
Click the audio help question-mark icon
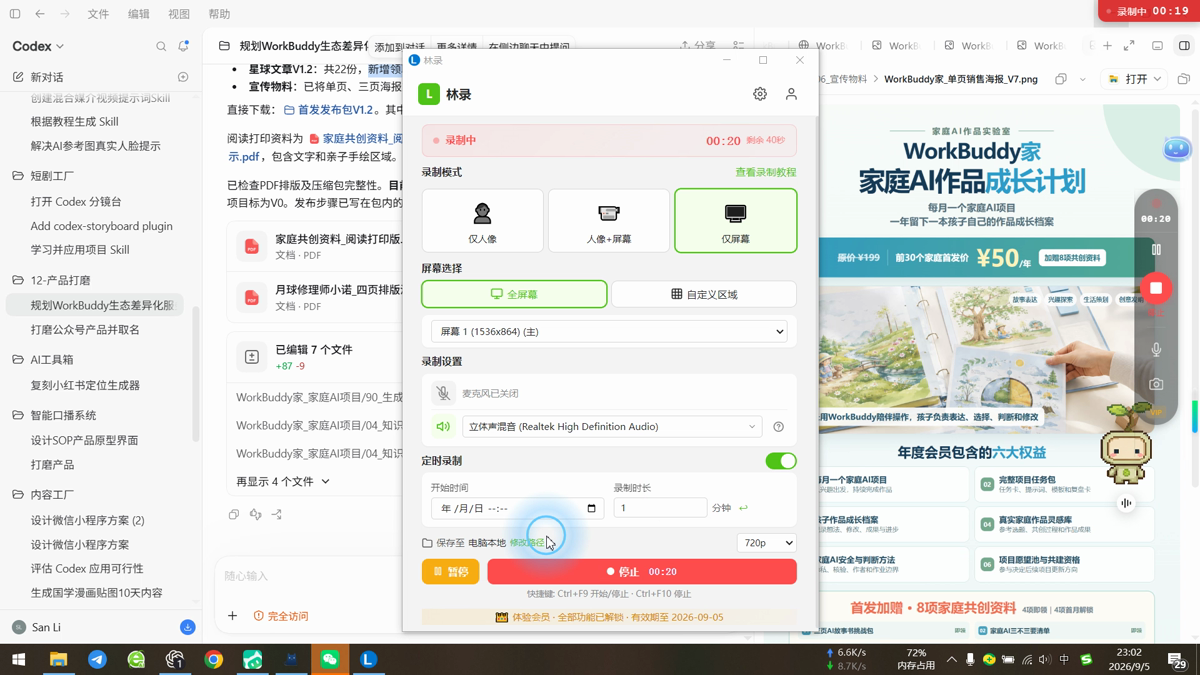778,427
